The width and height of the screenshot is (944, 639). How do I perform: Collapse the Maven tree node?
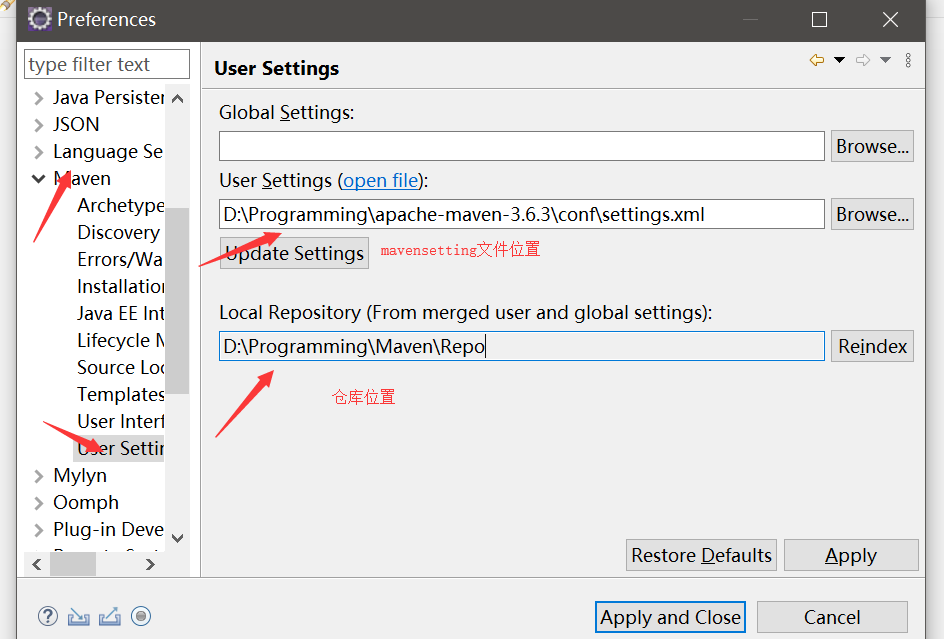(x=39, y=179)
